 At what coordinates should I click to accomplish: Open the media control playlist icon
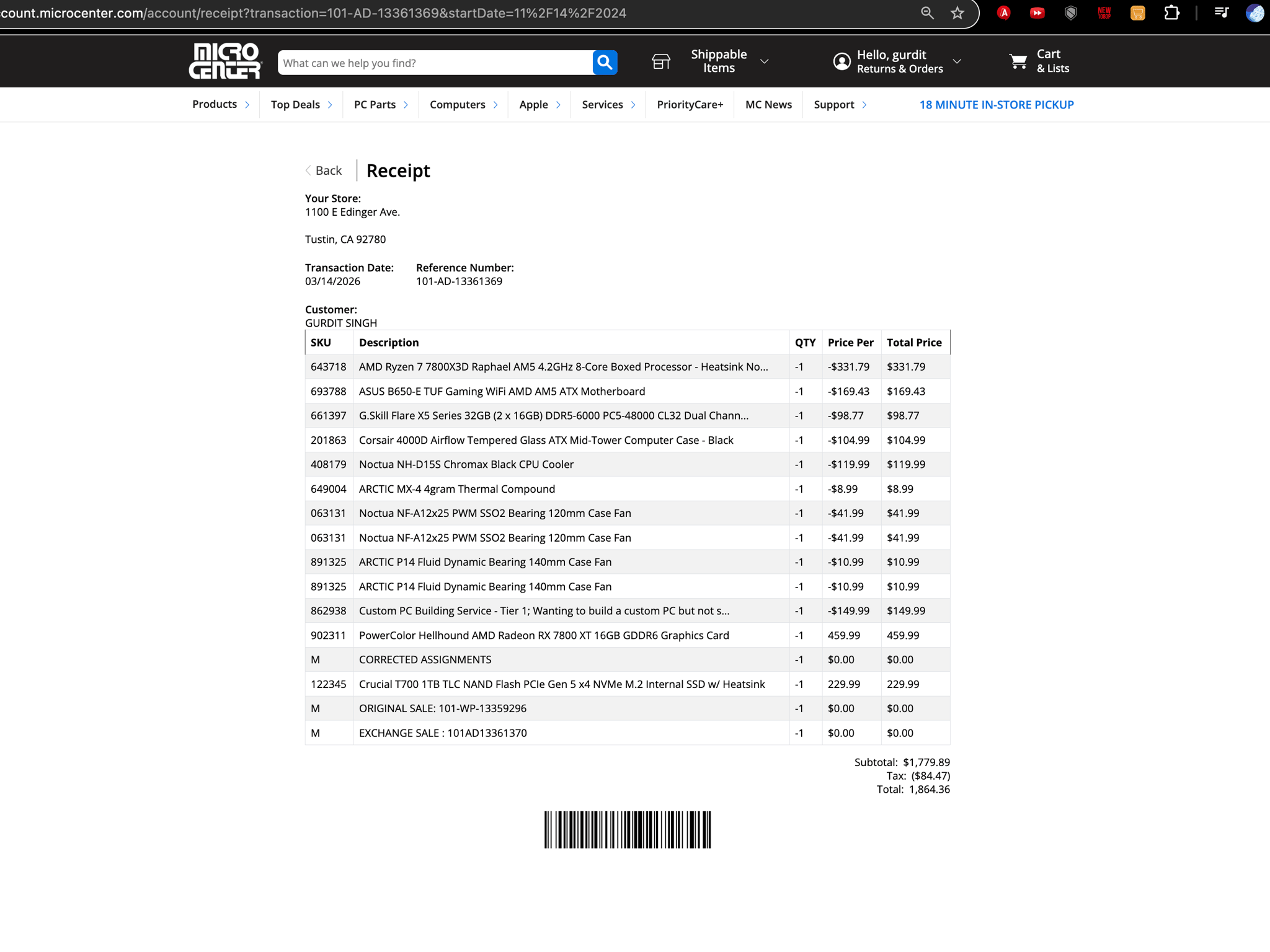[1222, 13]
